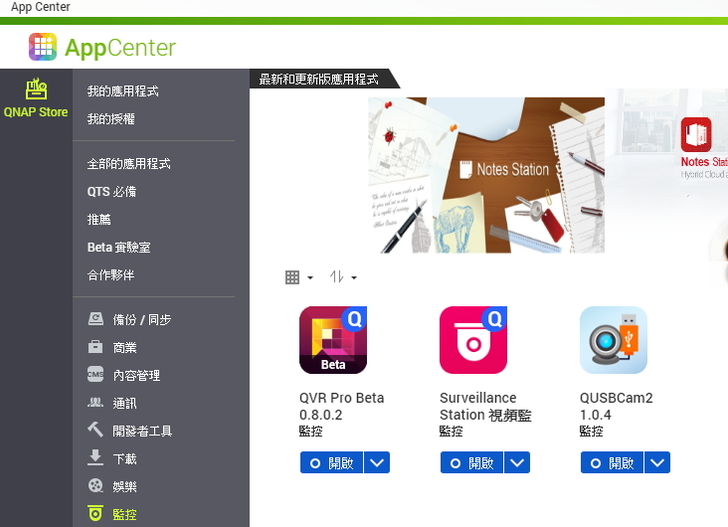Open QUSBCam2 with 開啟 button
728x527 pixels.
[612, 463]
